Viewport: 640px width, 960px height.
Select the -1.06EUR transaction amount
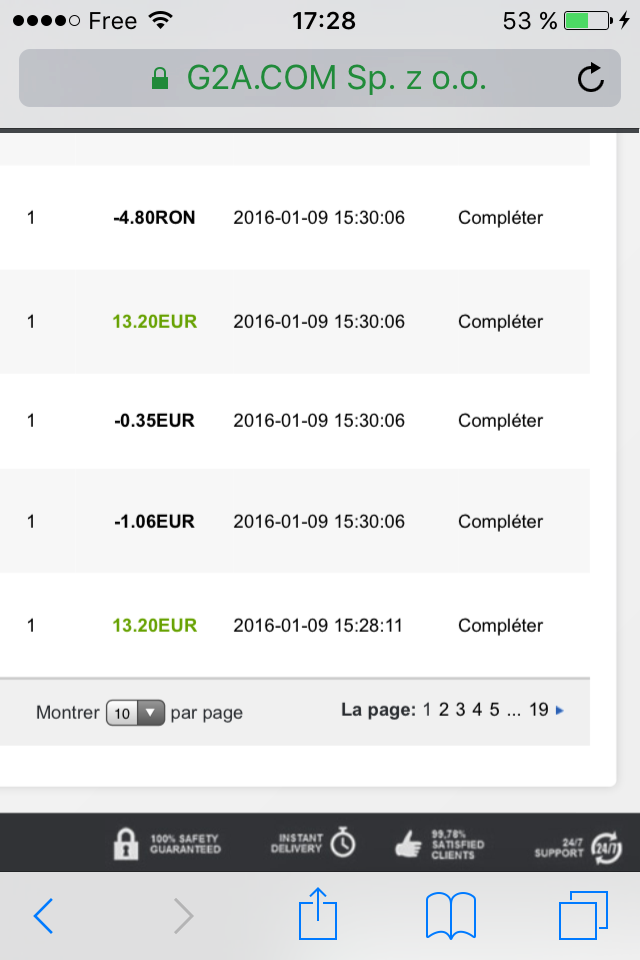pyautogui.click(x=154, y=521)
